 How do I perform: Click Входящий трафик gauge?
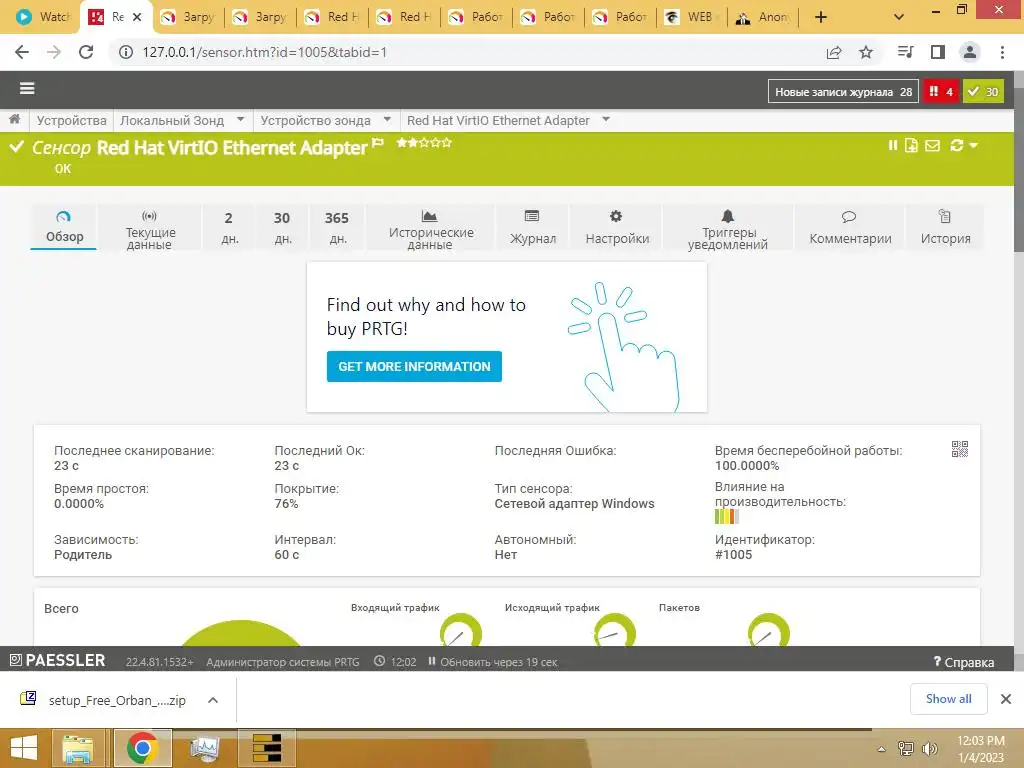coord(460,631)
